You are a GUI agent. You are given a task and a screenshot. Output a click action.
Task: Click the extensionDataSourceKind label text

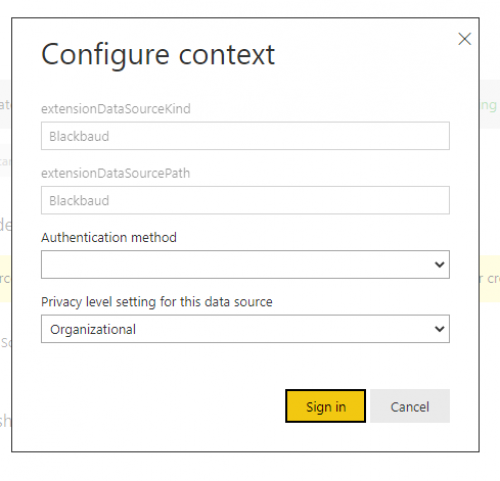click(116, 109)
